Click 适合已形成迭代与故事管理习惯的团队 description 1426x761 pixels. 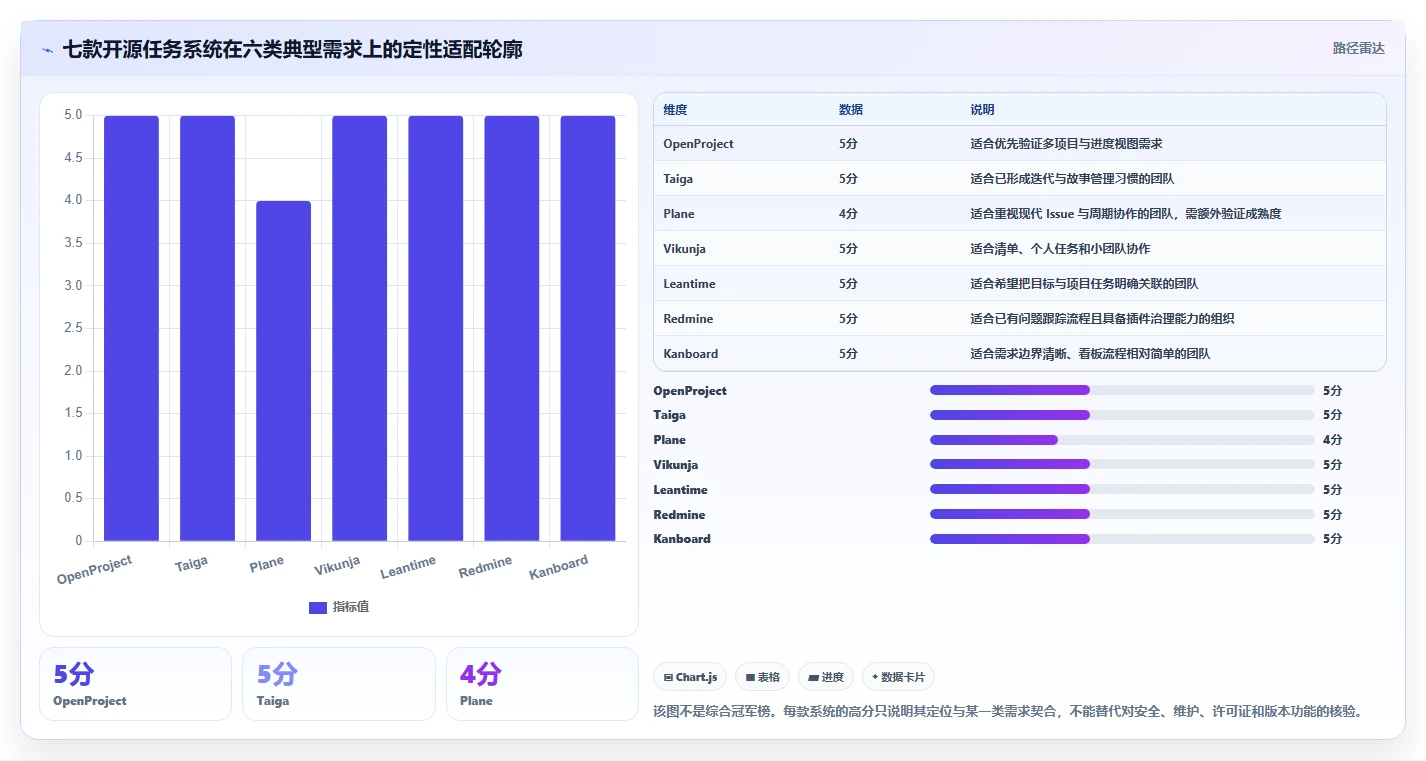(1072, 179)
